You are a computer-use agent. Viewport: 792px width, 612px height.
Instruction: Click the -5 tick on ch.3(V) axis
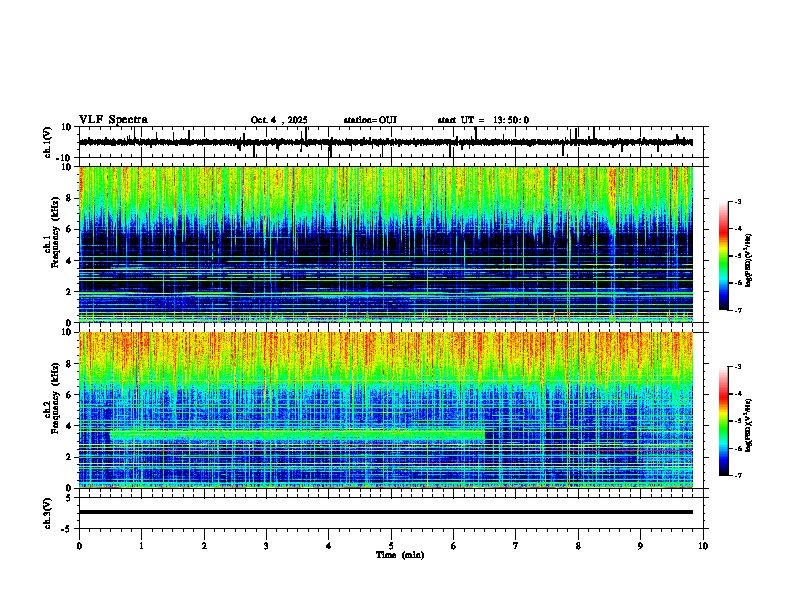pos(67,529)
